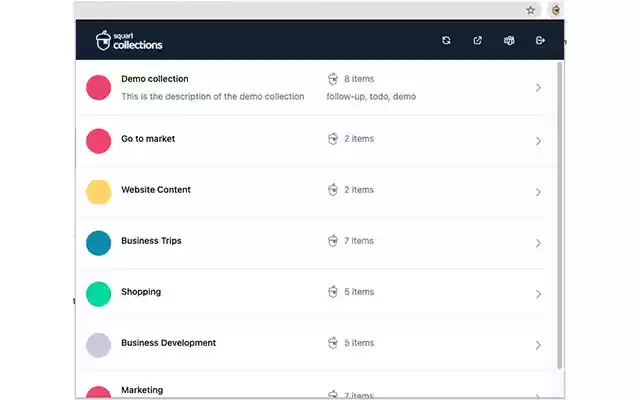Image resolution: width=640 pixels, height=400 pixels.
Task: Click the Microsoft Teams icon in header
Action: coord(509,40)
